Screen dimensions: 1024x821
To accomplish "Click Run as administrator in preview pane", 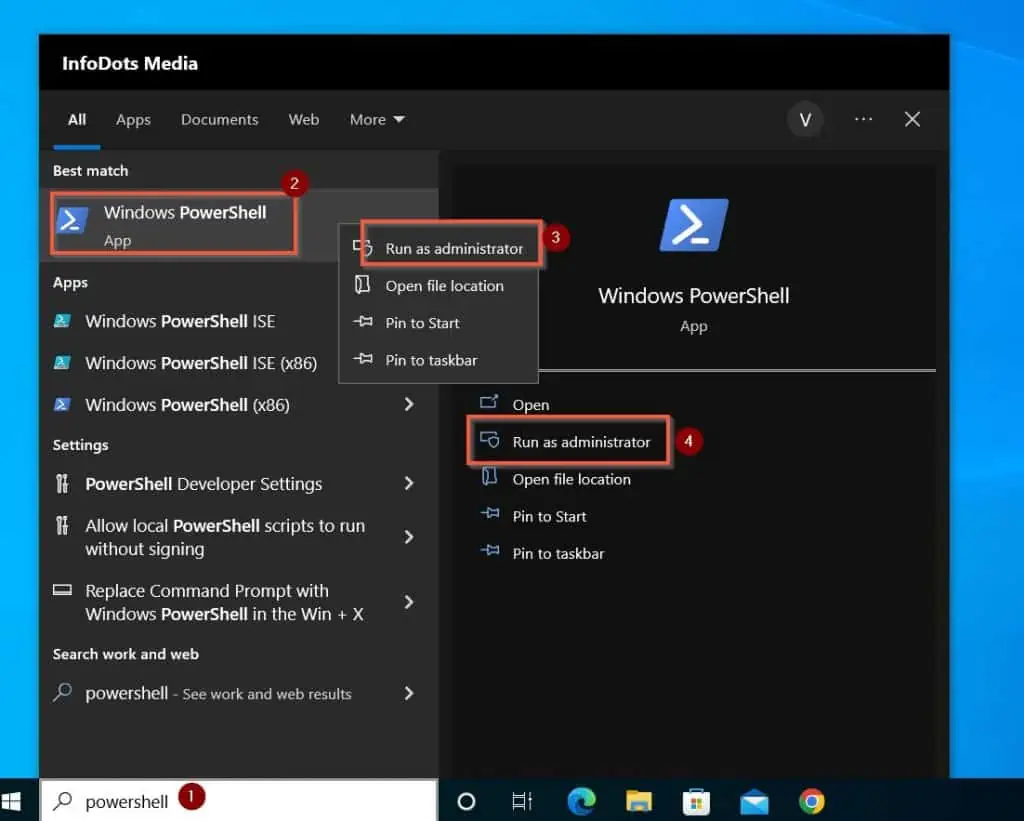I will pos(581,442).
